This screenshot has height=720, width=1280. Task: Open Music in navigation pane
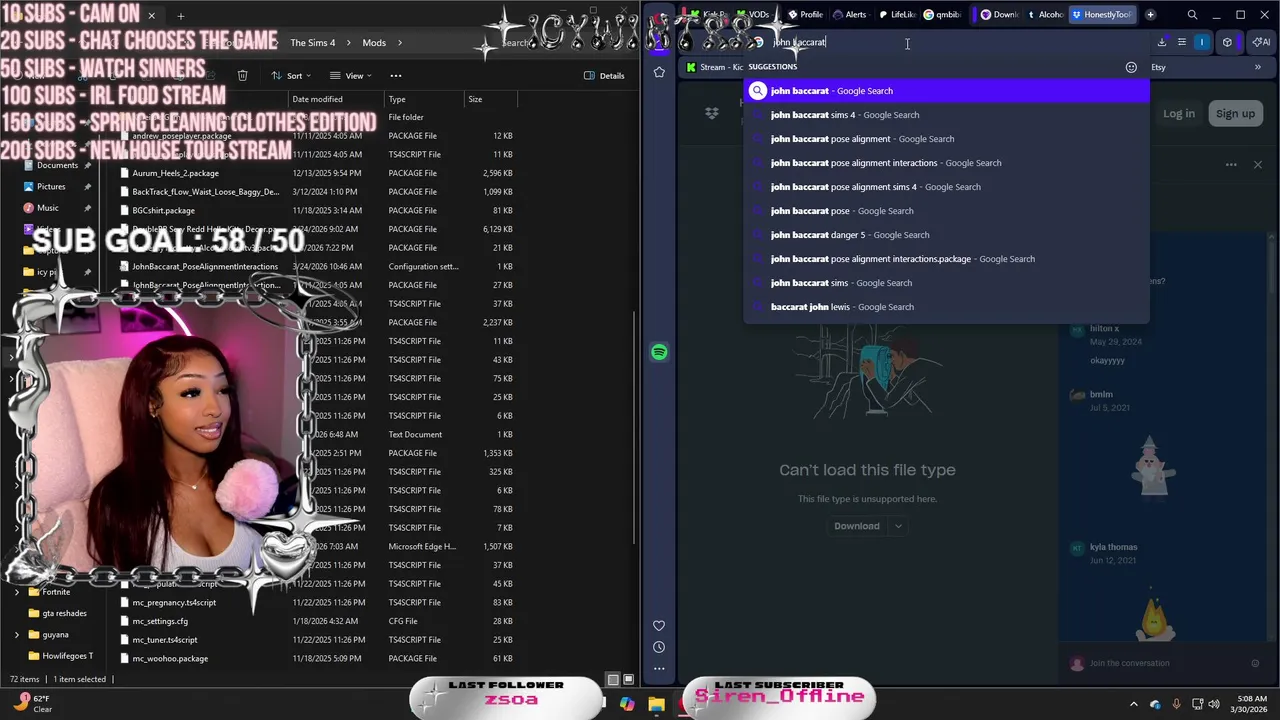[x=47, y=208]
